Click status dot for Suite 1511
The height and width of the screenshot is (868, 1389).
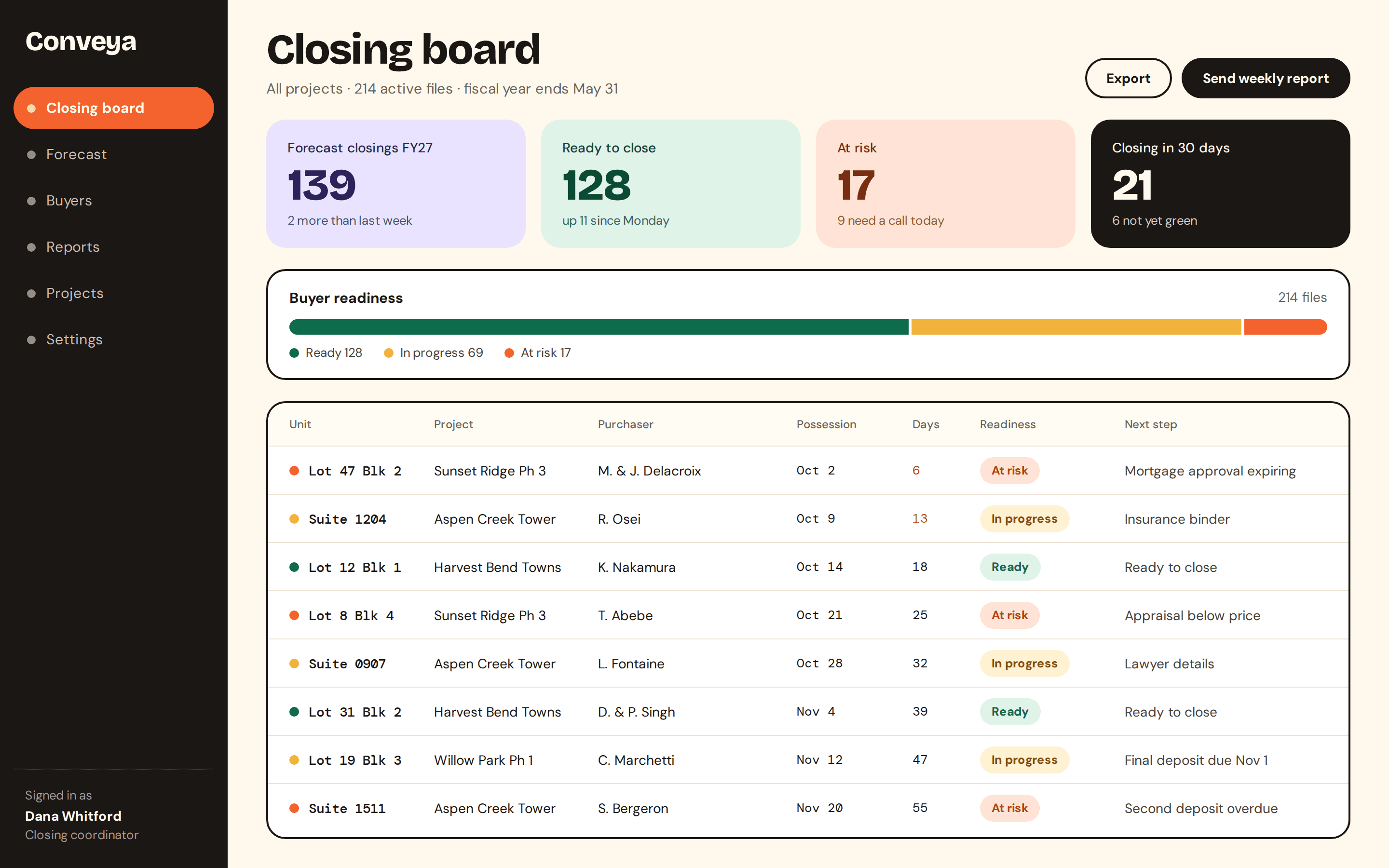(295, 808)
